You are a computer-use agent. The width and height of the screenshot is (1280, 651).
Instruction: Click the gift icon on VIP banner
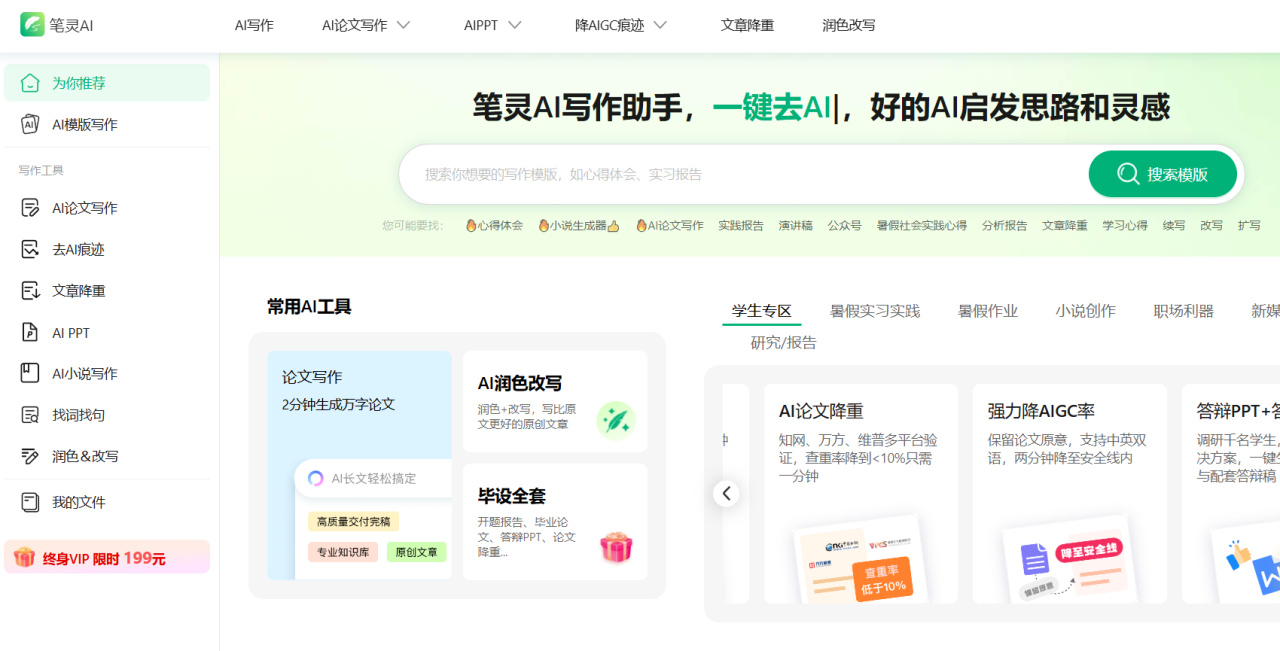click(x=24, y=557)
